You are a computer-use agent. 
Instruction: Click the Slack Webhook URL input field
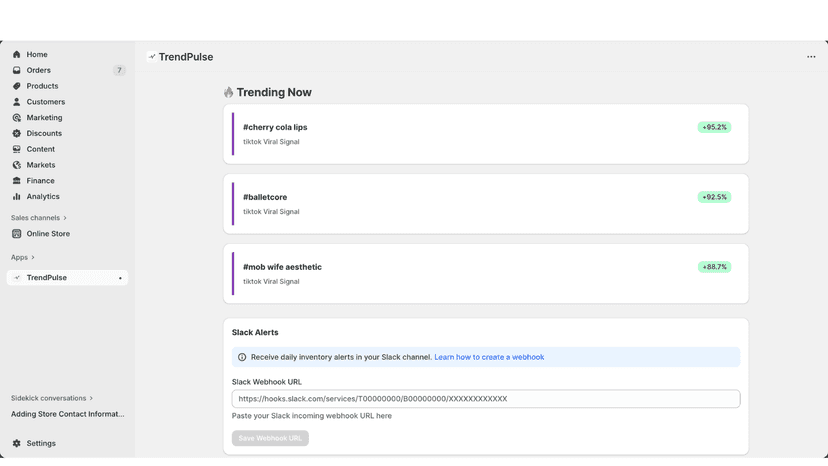point(486,399)
